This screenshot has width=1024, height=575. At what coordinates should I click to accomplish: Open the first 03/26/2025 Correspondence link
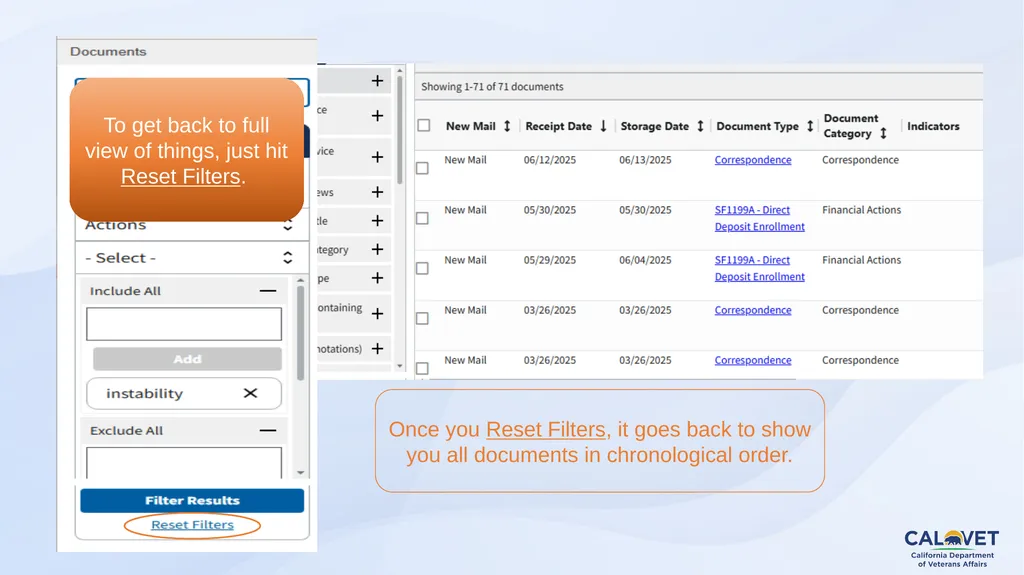[x=753, y=310]
